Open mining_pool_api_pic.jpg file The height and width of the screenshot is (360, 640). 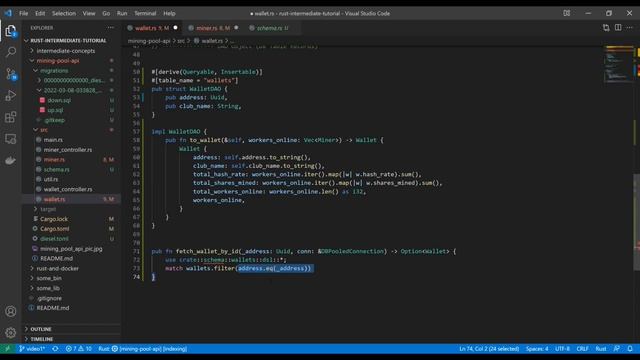tap(71, 249)
